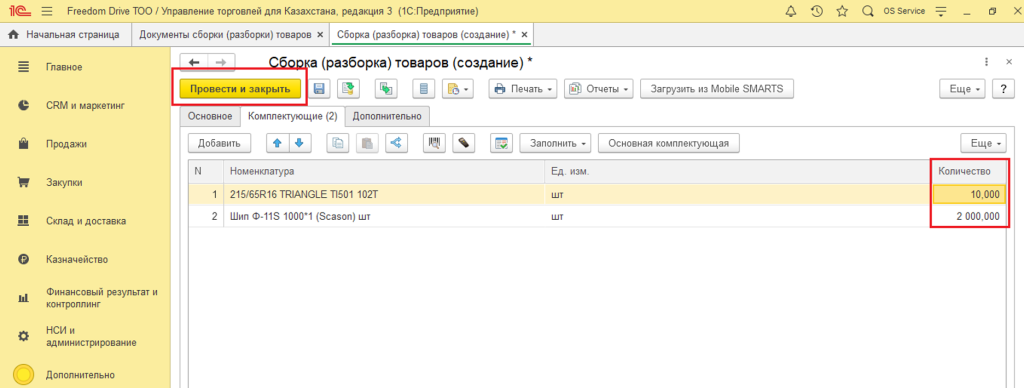
Task: Open the Продажи section
Action: pos(67,144)
